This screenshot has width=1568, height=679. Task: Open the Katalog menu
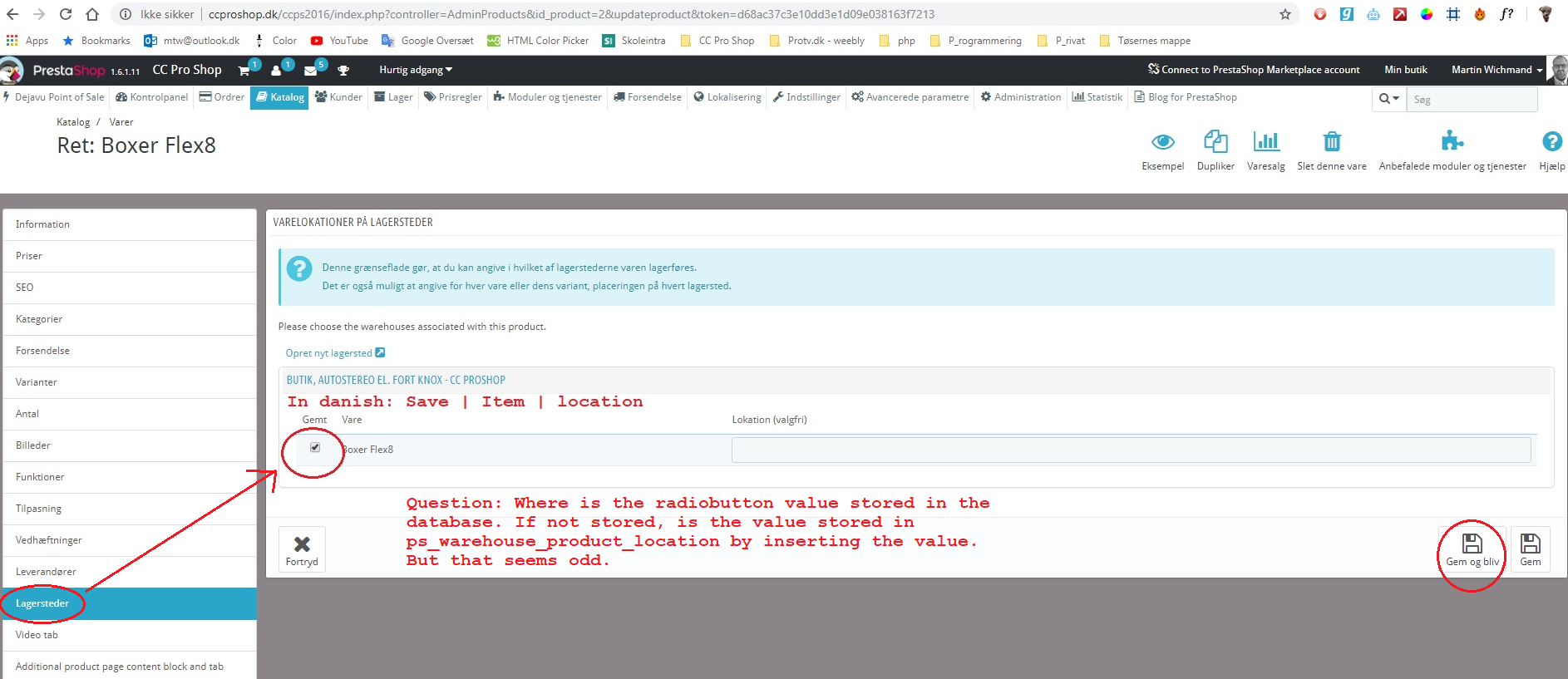[279, 97]
